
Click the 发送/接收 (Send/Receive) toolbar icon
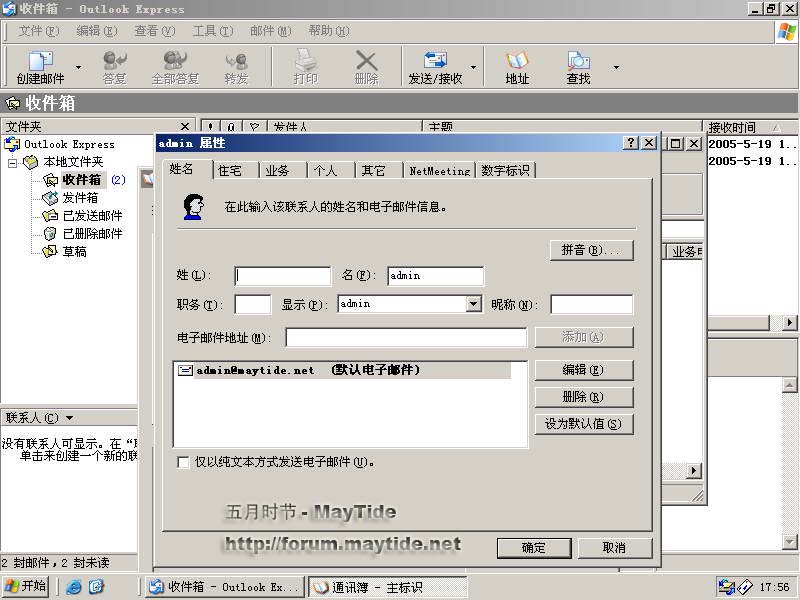point(435,67)
